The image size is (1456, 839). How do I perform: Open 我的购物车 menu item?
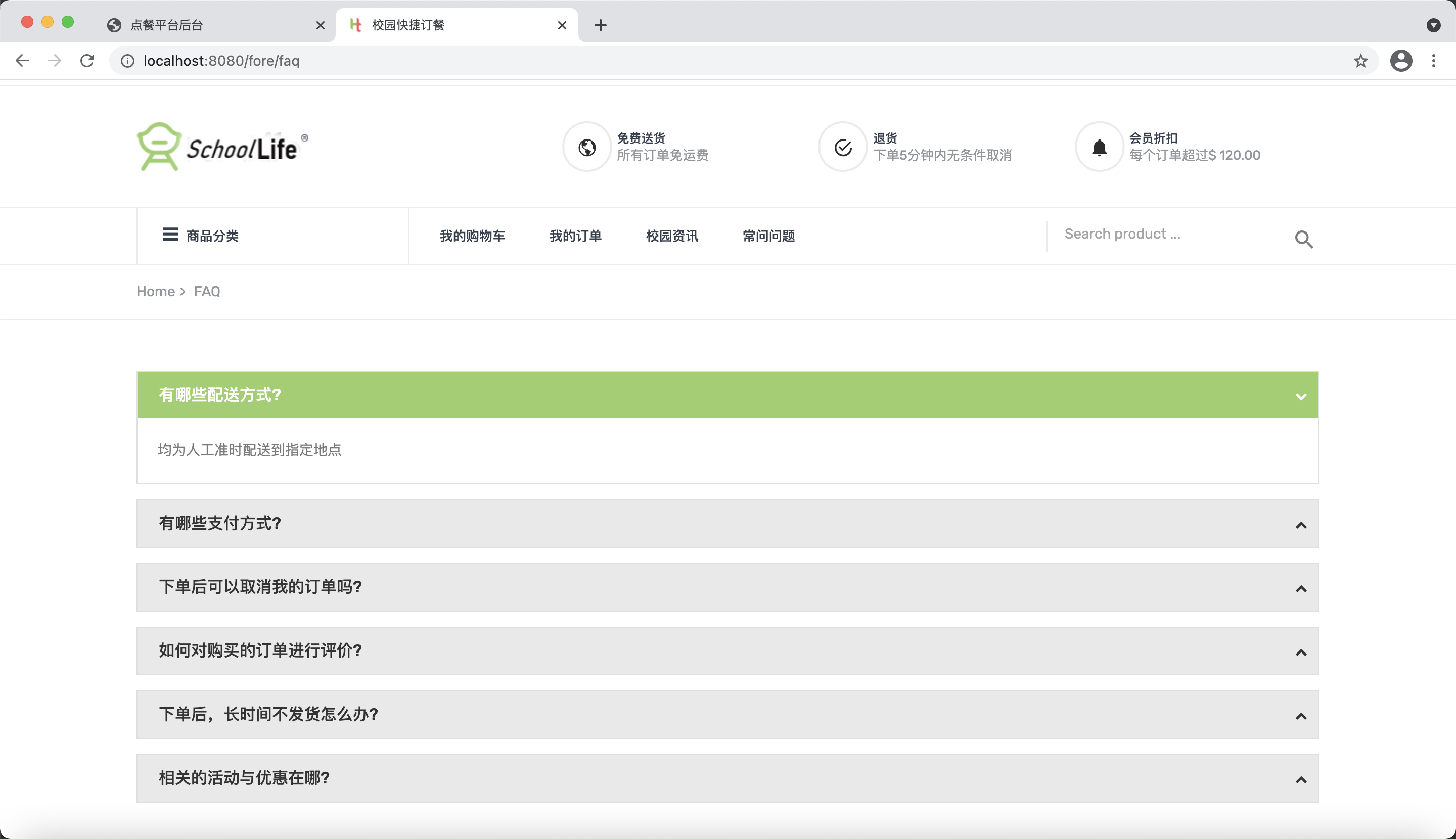pyautogui.click(x=472, y=236)
